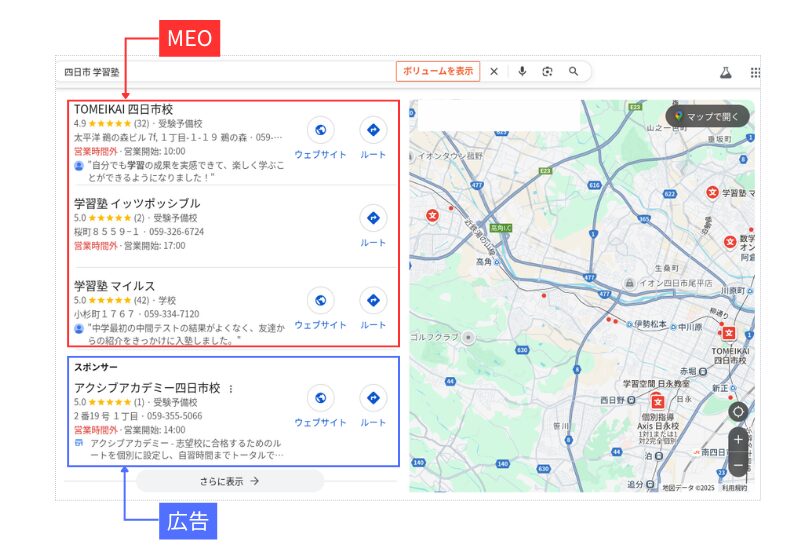The width and height of the screenshot is (800, 550).
Task: Click 営業開始: 17:00 hours text
Action: click(155, 245)
